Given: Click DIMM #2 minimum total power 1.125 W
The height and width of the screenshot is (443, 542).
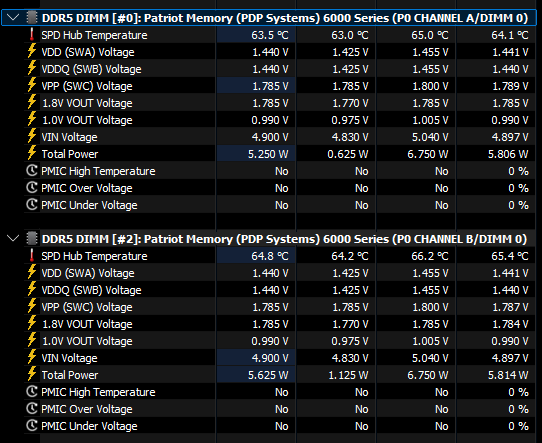Looking at the screenshot, I should pos(348,375).
